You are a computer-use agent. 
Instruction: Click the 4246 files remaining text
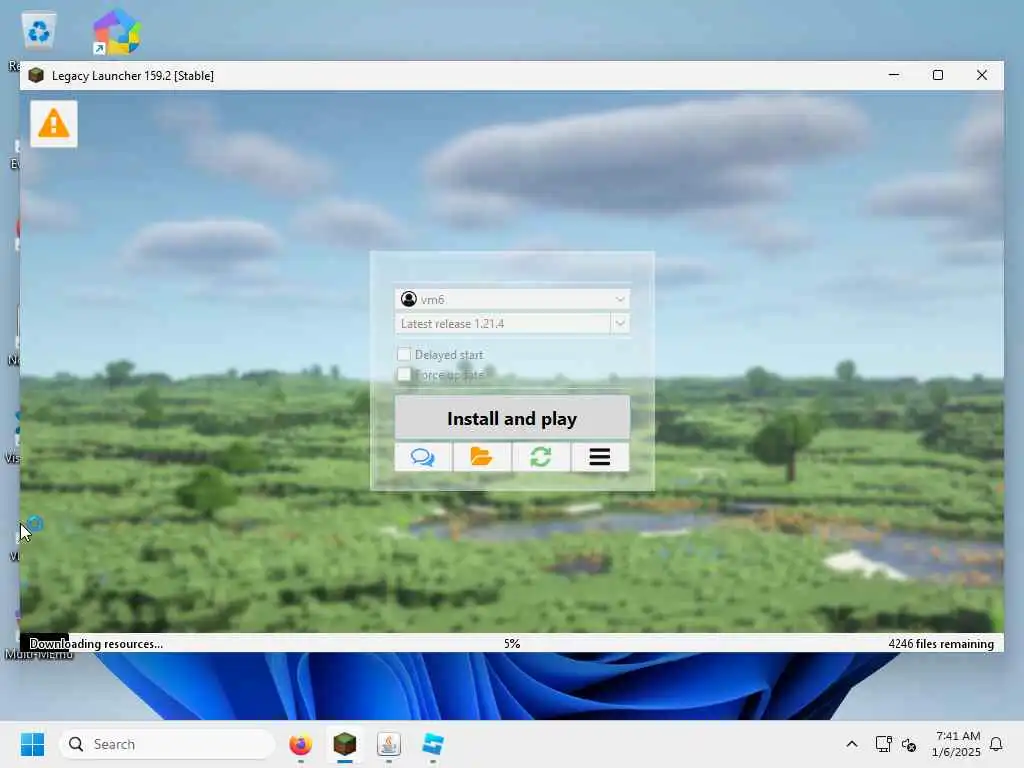click(x=940, y=643)
